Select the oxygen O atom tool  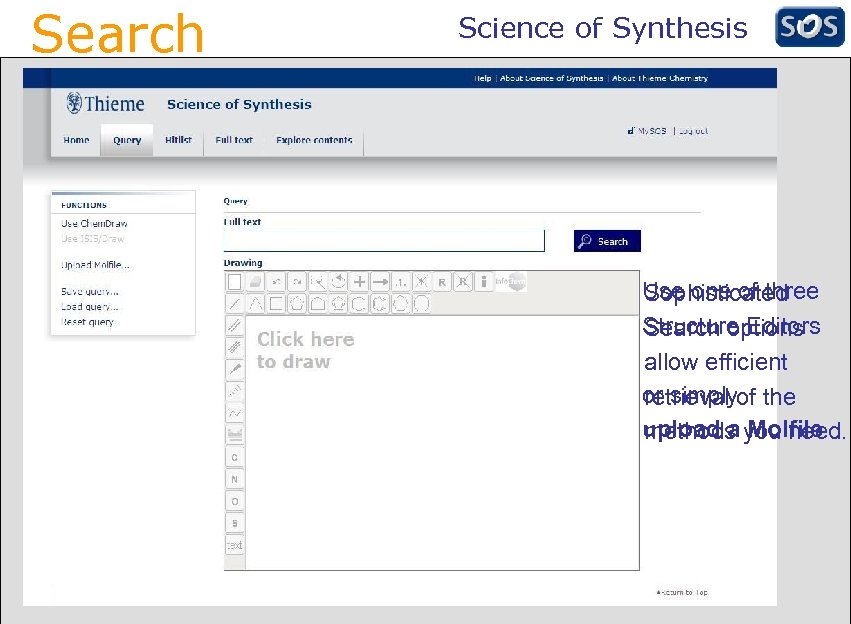(234, 501)
